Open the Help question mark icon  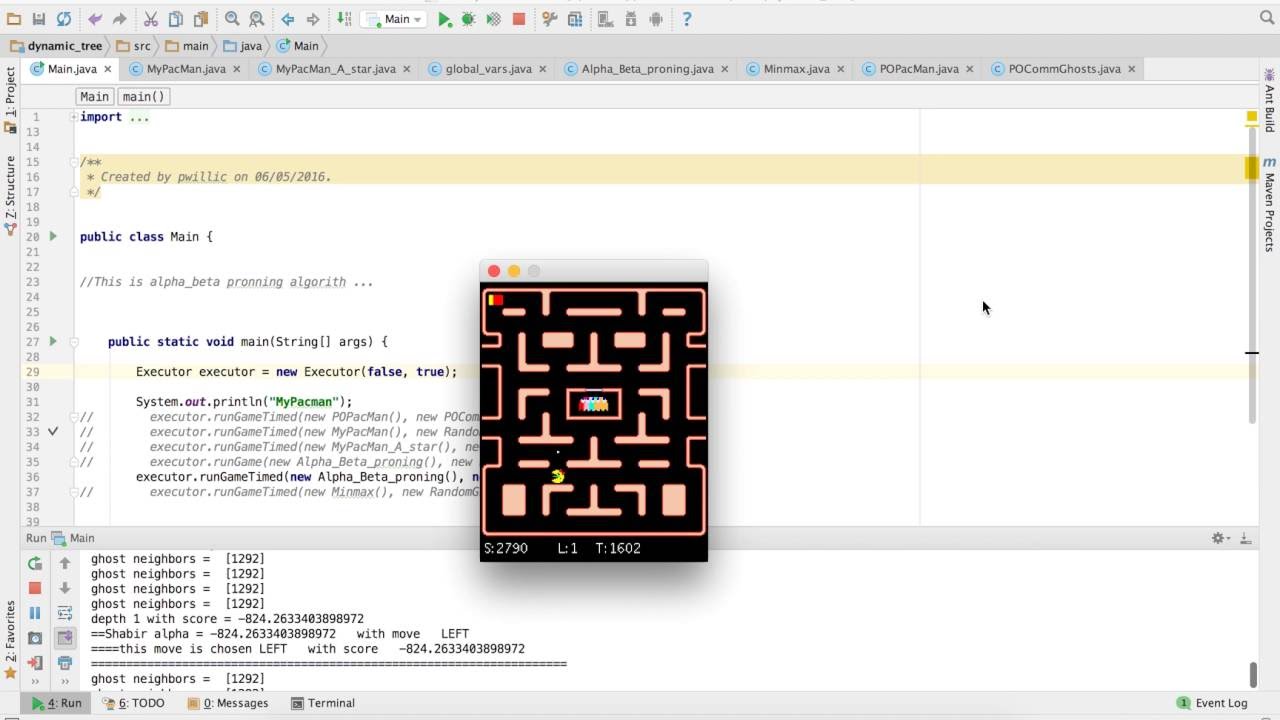click(687, 19)
